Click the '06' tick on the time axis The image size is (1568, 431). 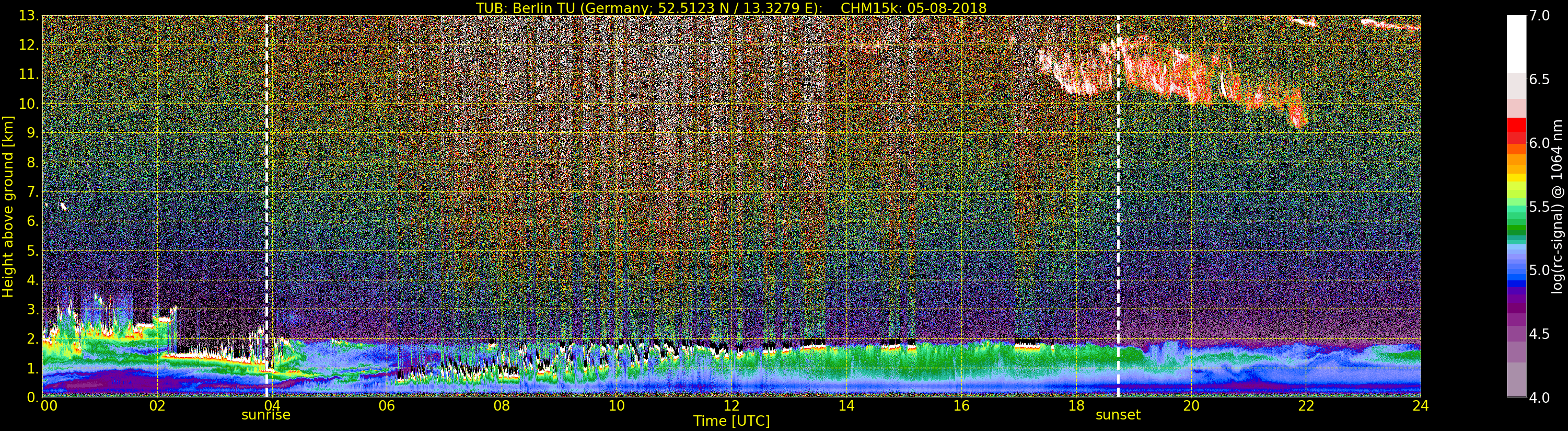tap(387, 406)
